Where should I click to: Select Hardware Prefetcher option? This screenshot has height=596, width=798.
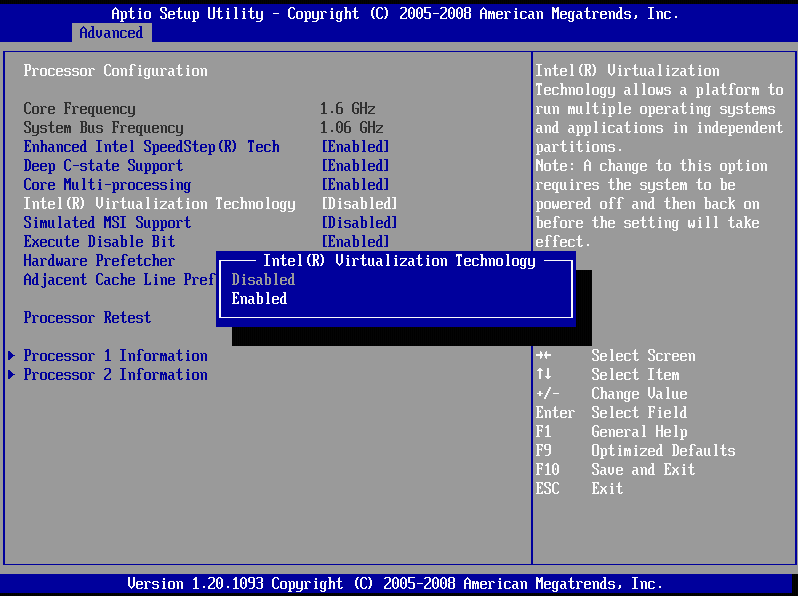point(99,261)
